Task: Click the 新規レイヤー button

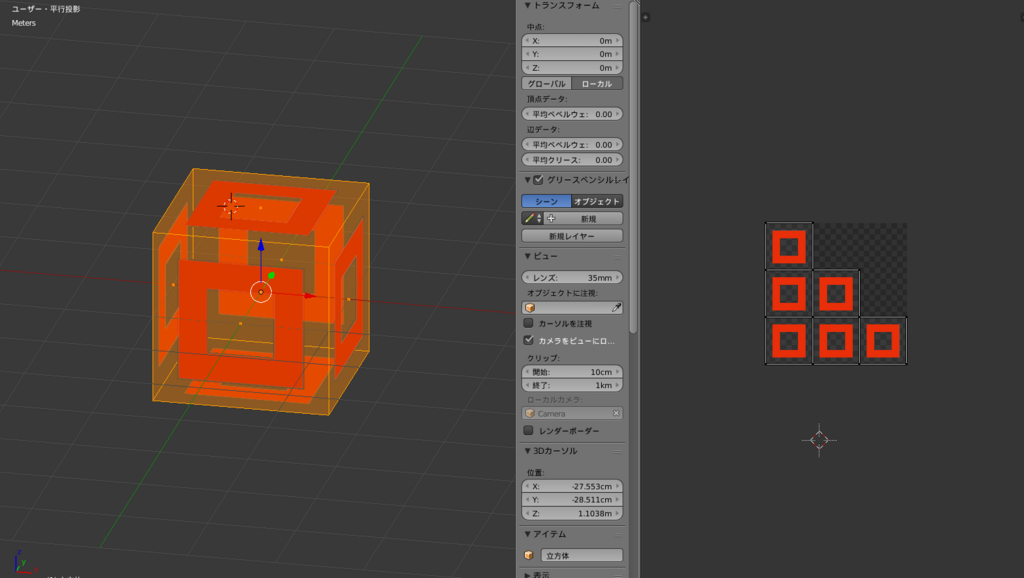Action: click(x=572, y=236)
